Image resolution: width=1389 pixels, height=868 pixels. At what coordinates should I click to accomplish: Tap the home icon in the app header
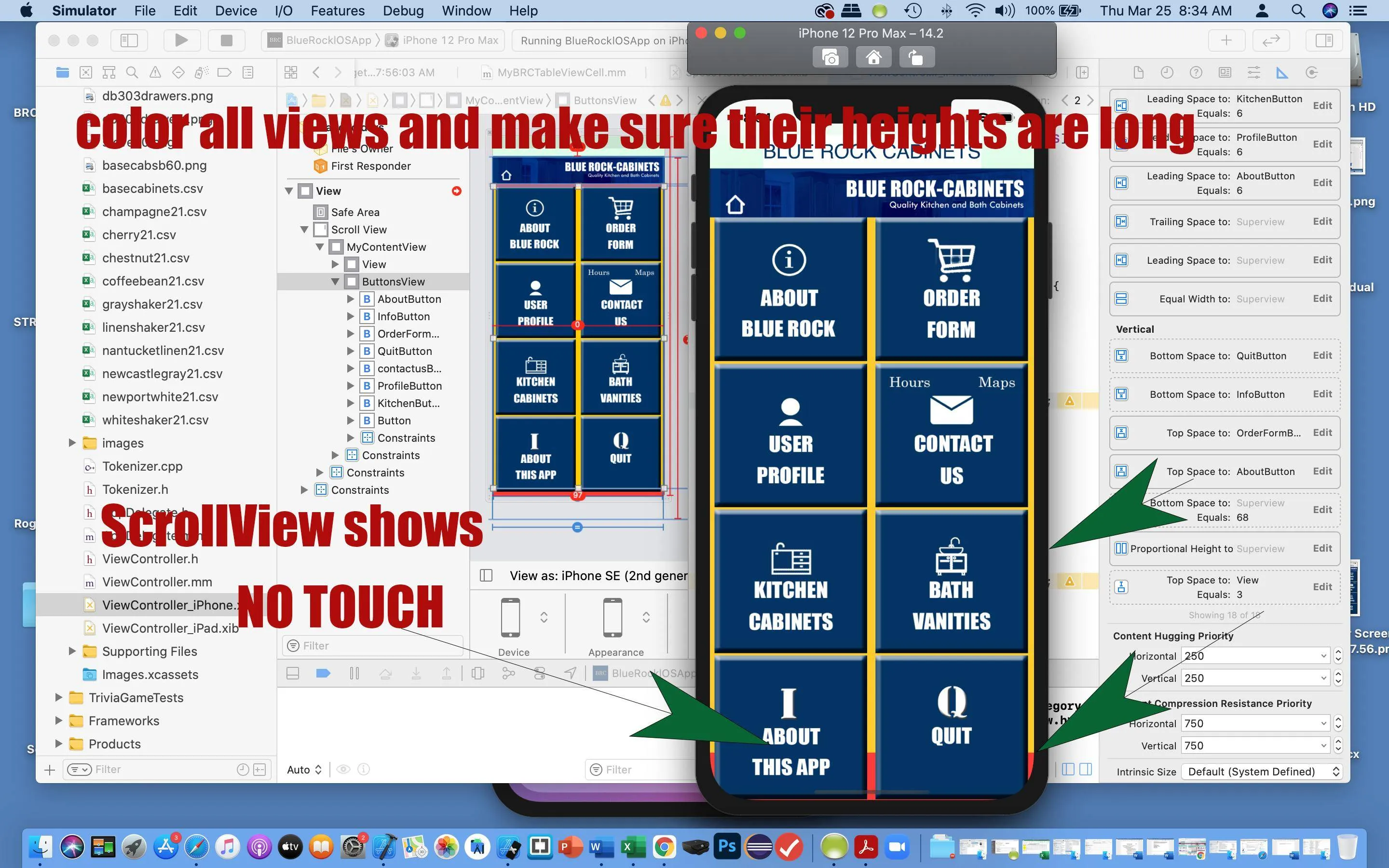point(735,204)
